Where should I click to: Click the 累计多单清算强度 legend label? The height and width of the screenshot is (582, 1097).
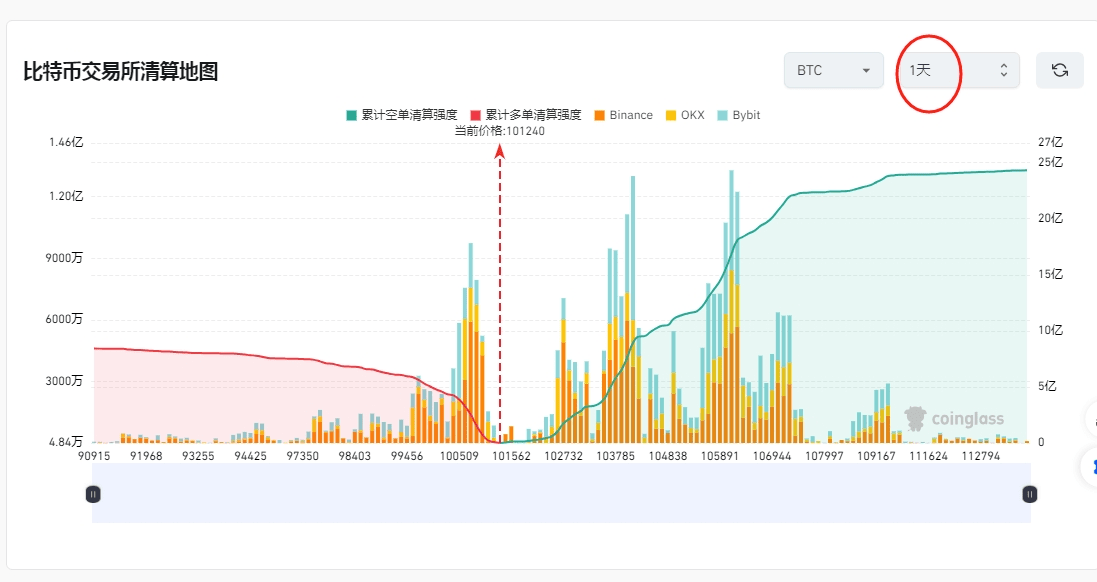533,115
